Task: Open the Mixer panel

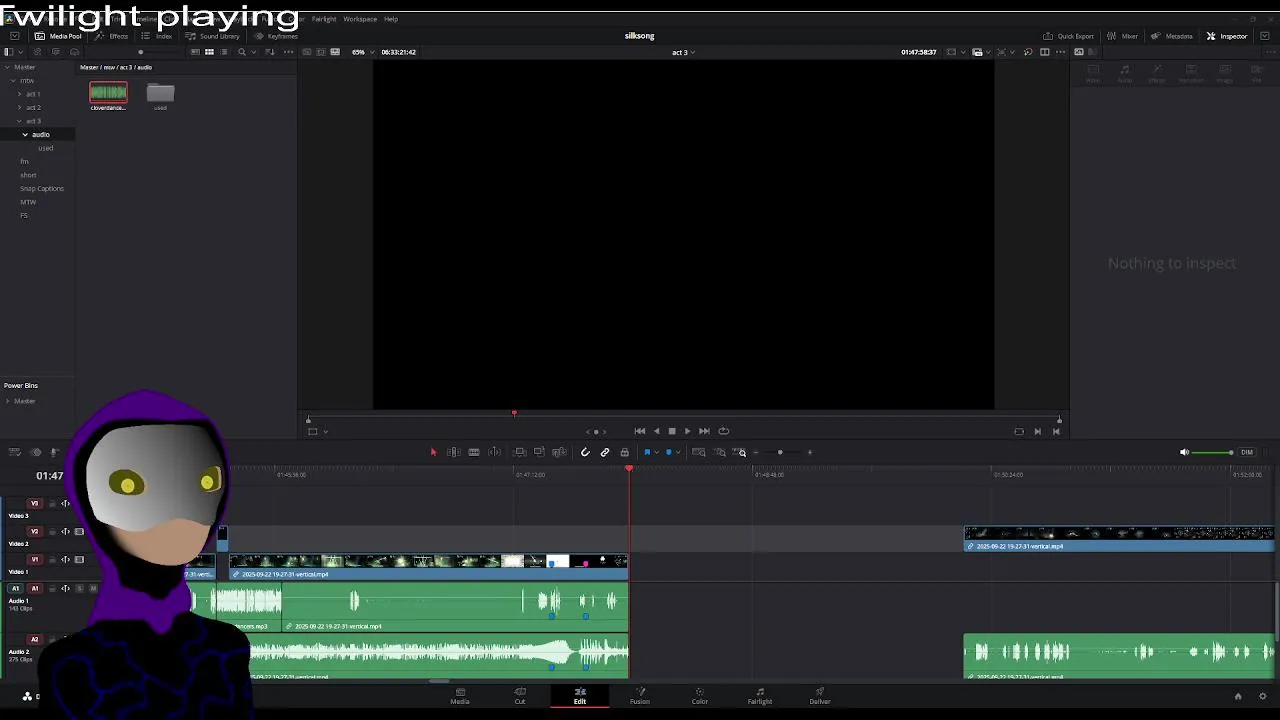Action: 1122,36
